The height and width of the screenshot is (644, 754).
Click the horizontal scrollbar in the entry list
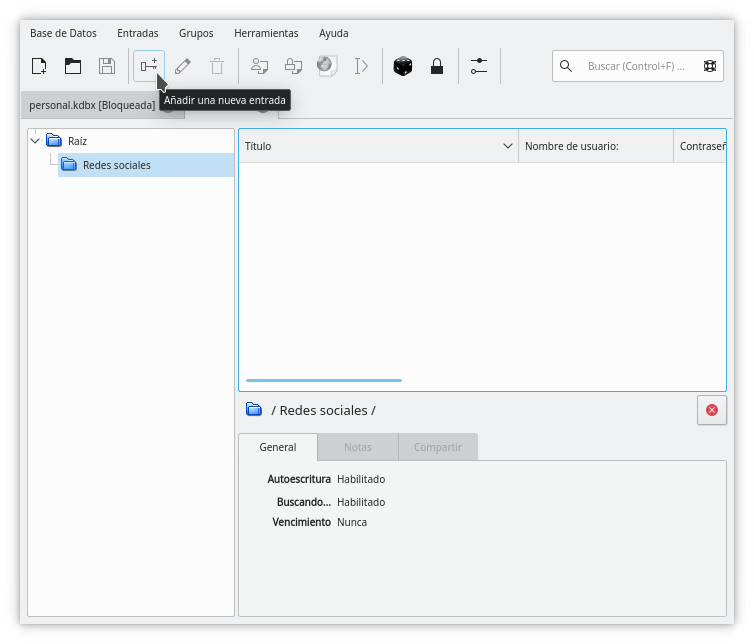pos(324,380)
